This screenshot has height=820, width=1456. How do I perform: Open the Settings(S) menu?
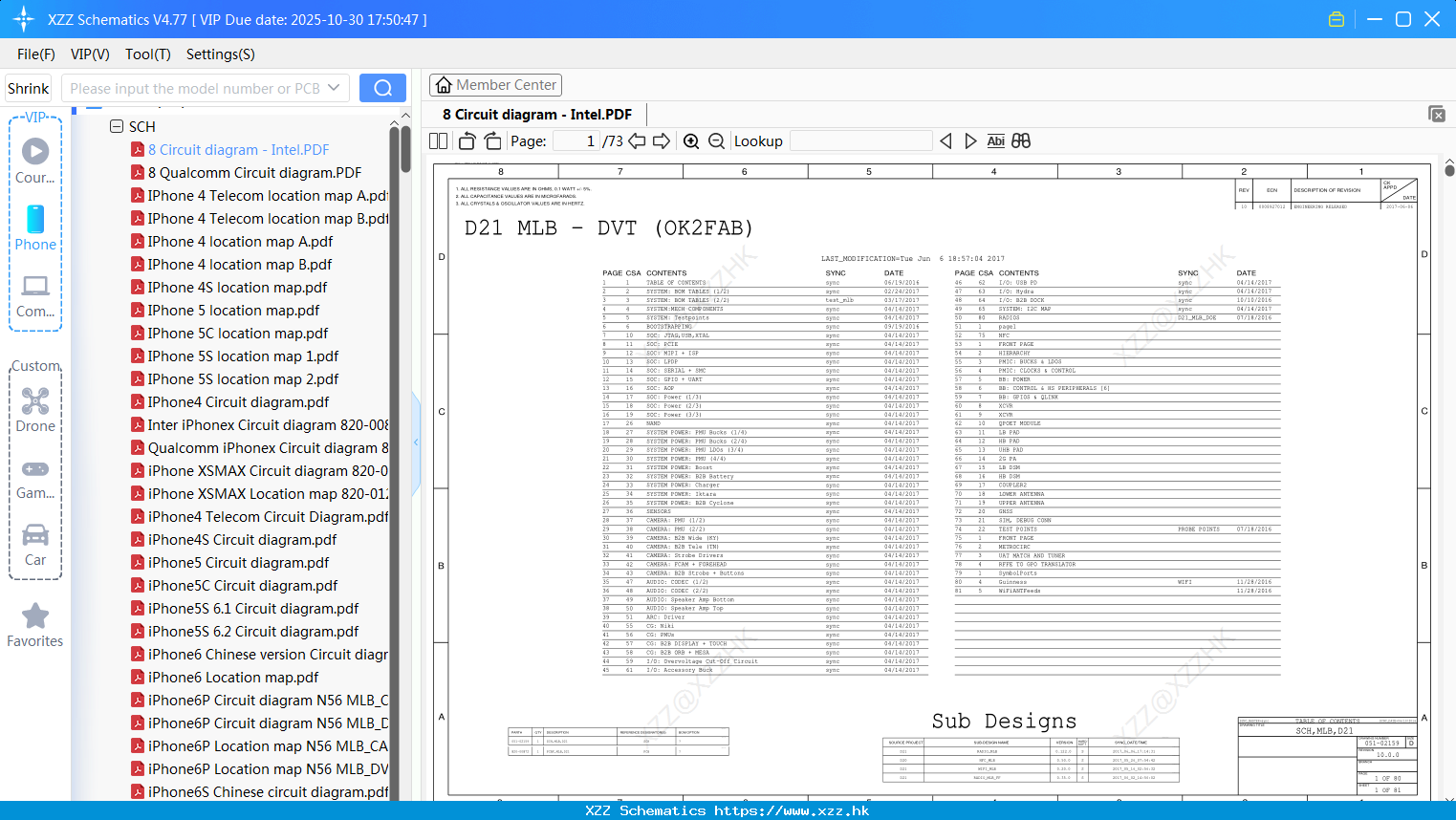(x=221, y=54)
